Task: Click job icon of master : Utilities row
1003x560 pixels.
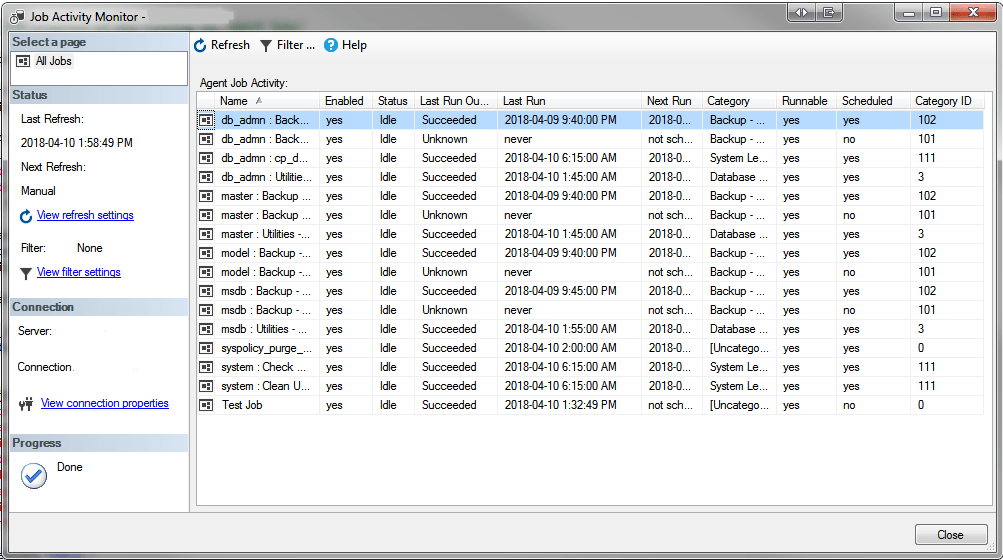Action: click(x=206, y=234)
